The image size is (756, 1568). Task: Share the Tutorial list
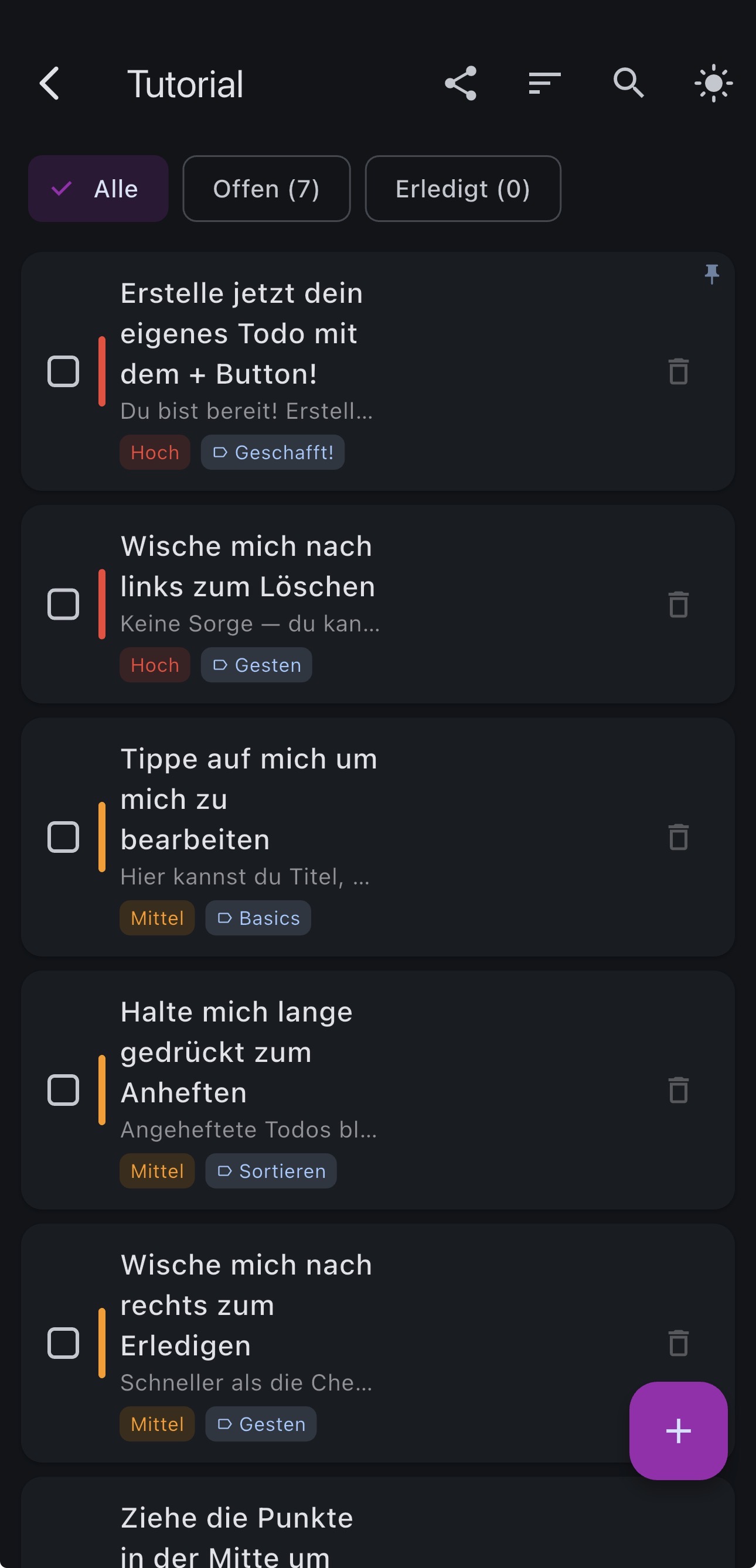point(461,83)
